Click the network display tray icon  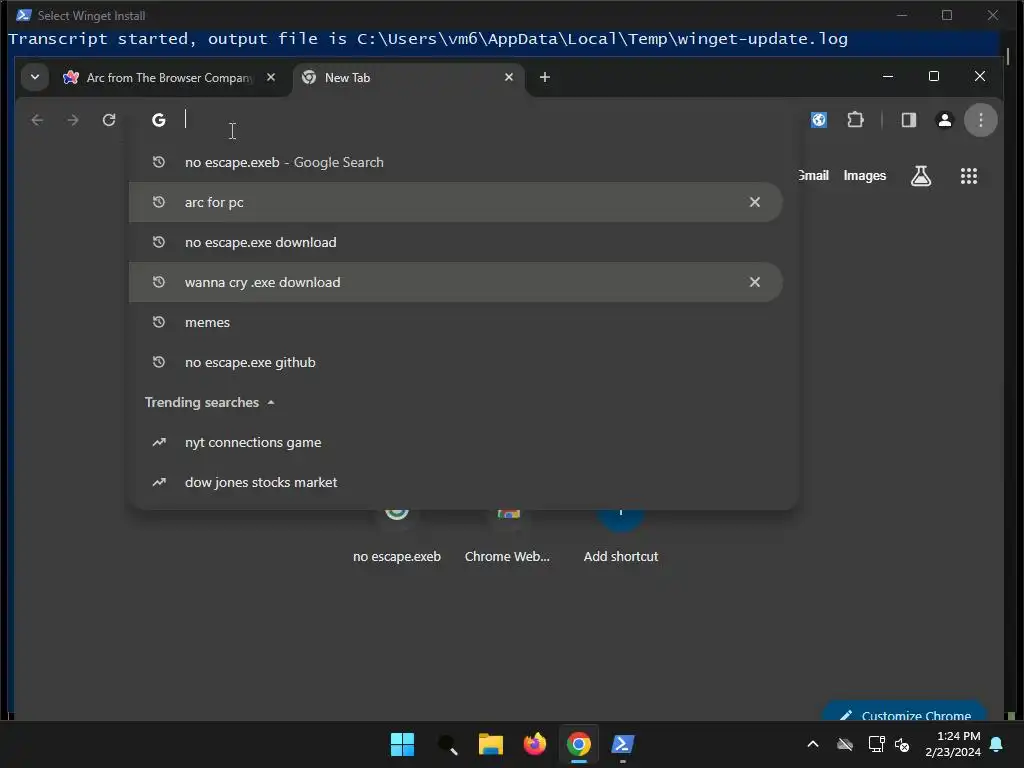876,744
